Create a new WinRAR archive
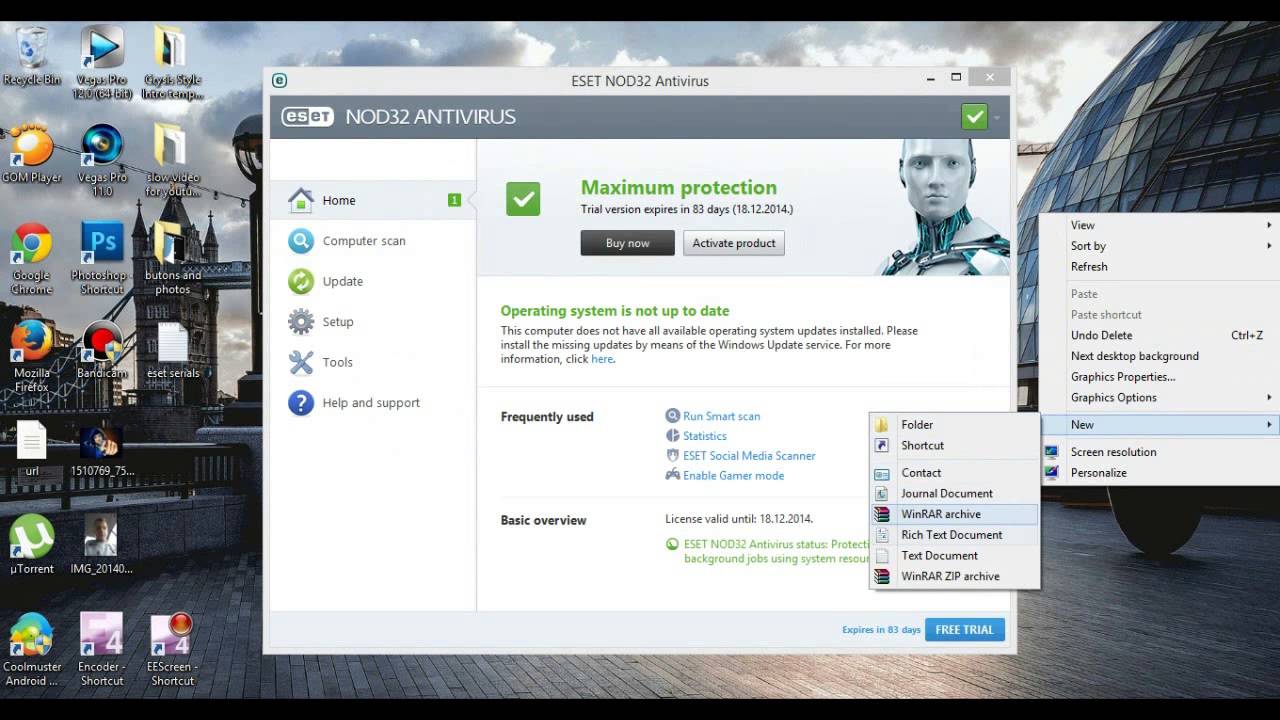Screen dimensions: 1280x720 pyautogui.click(x=955, y=514)
